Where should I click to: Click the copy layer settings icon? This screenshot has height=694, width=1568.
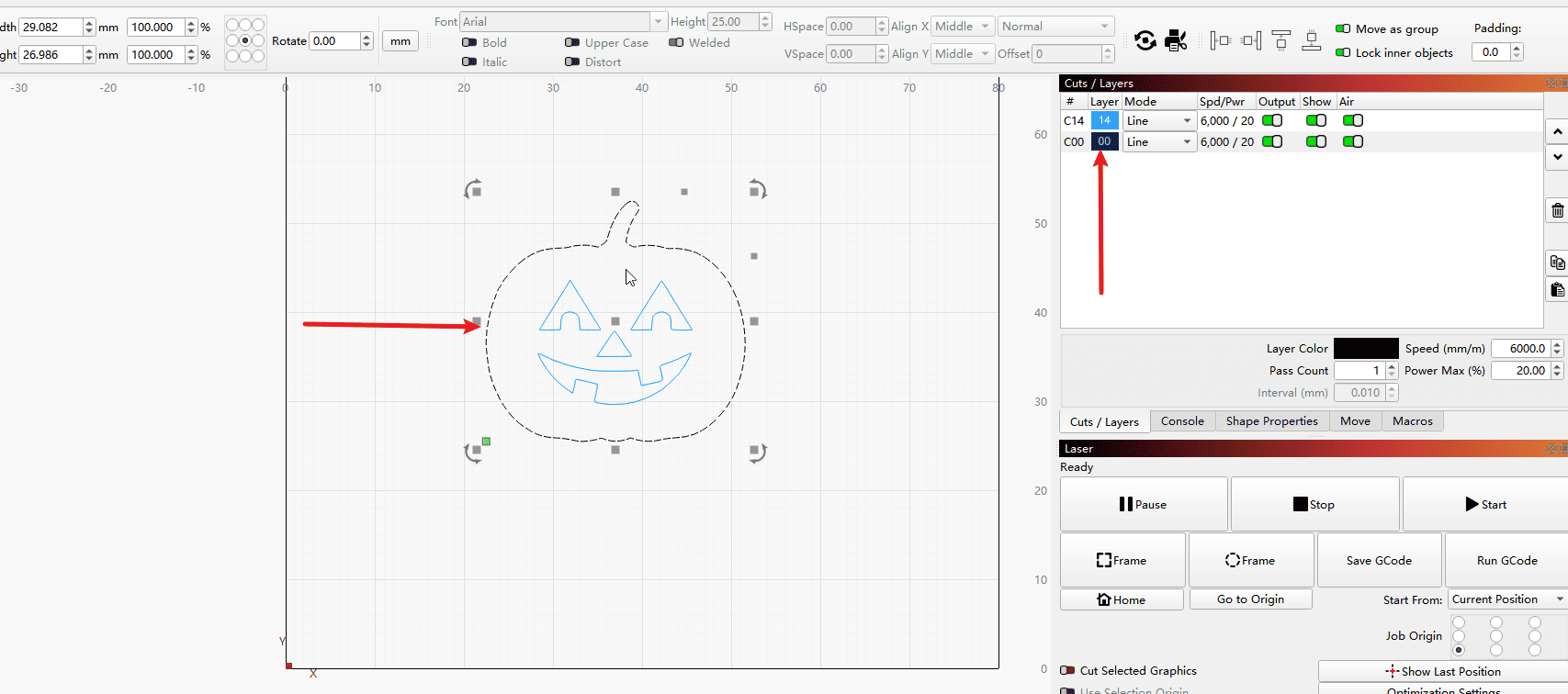pyautogui.click(x=1557, y=263)
